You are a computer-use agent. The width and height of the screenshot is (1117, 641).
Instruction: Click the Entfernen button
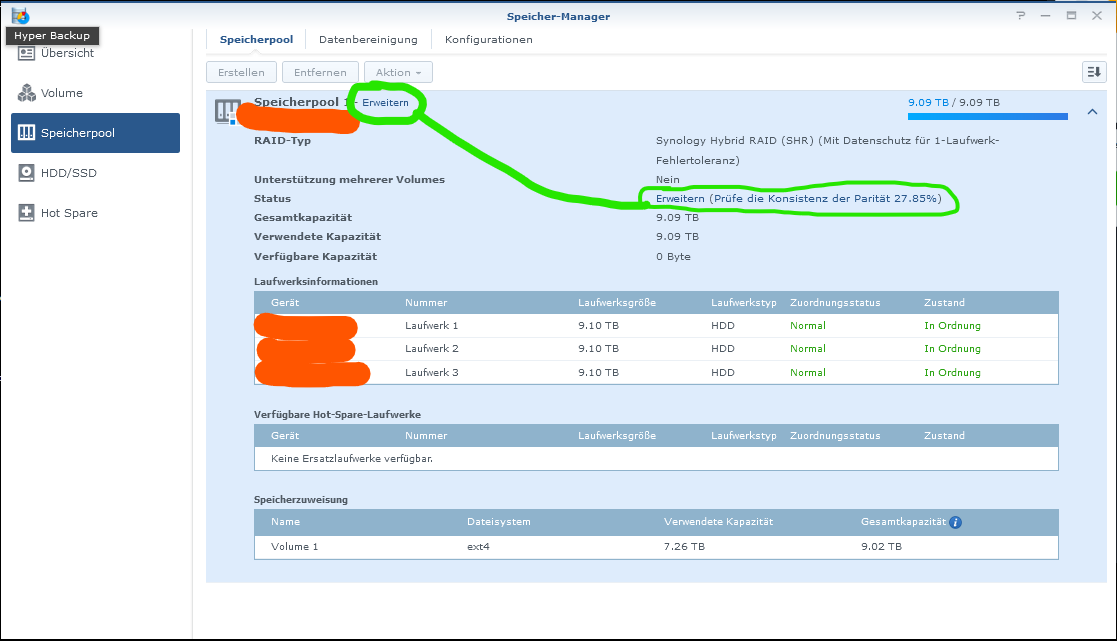coord(320,72)
